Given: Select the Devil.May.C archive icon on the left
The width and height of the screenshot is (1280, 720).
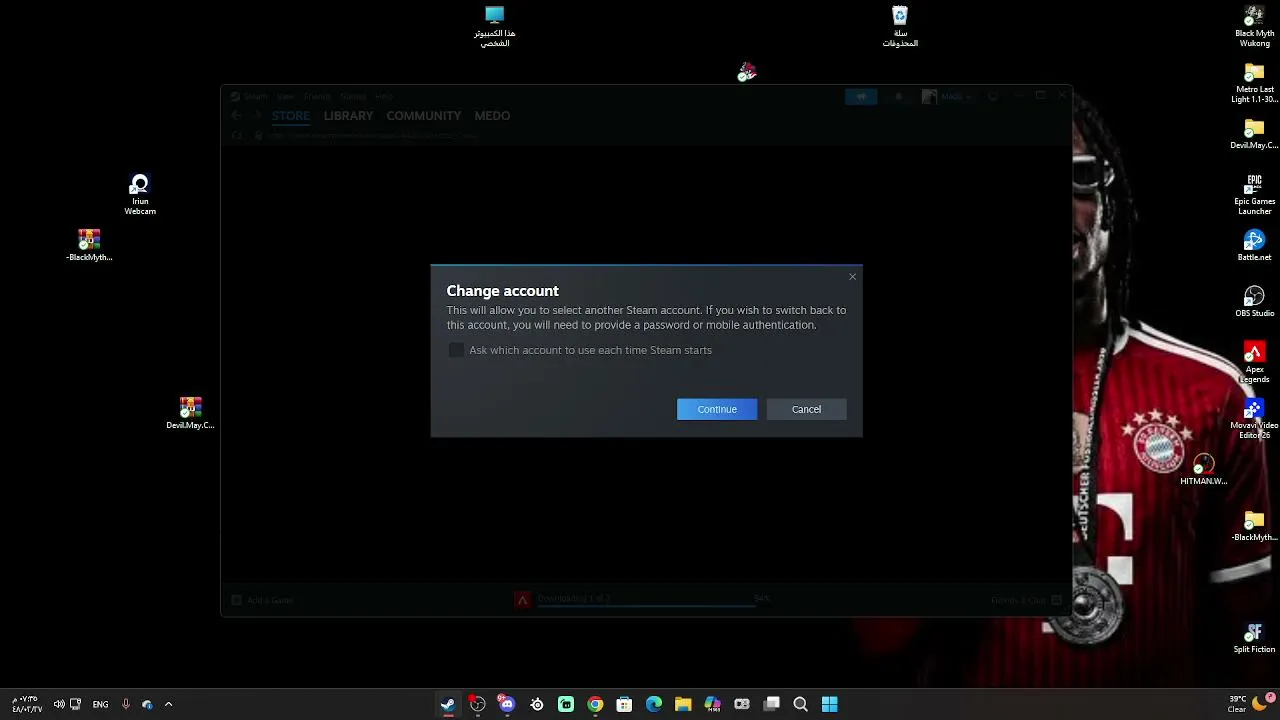Looking at the screenshot, I should [x=190, y=414].
